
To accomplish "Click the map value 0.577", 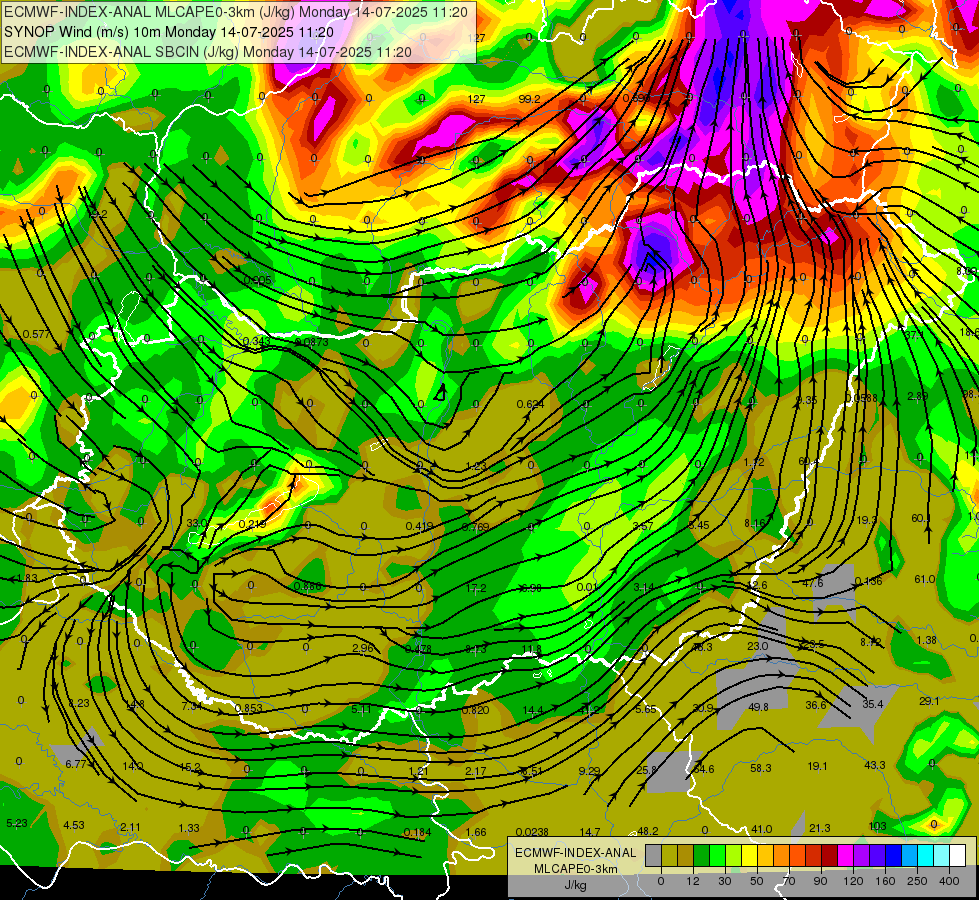I will 36,334.
